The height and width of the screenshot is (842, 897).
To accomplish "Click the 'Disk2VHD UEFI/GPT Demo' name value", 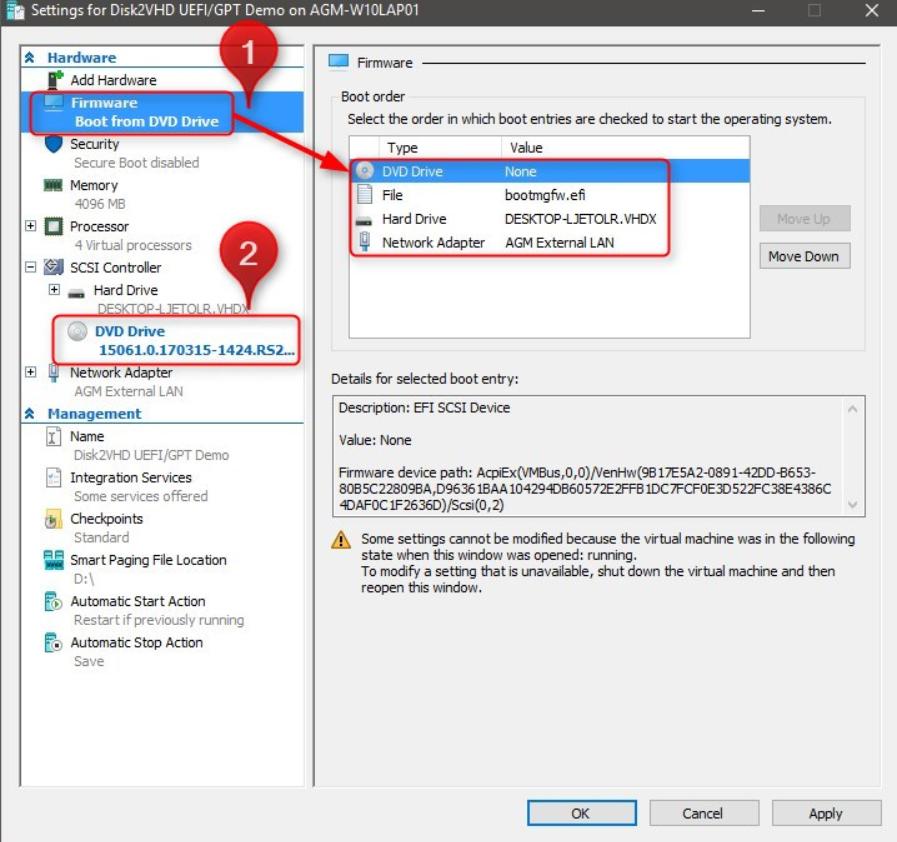I will pos(152,455).
